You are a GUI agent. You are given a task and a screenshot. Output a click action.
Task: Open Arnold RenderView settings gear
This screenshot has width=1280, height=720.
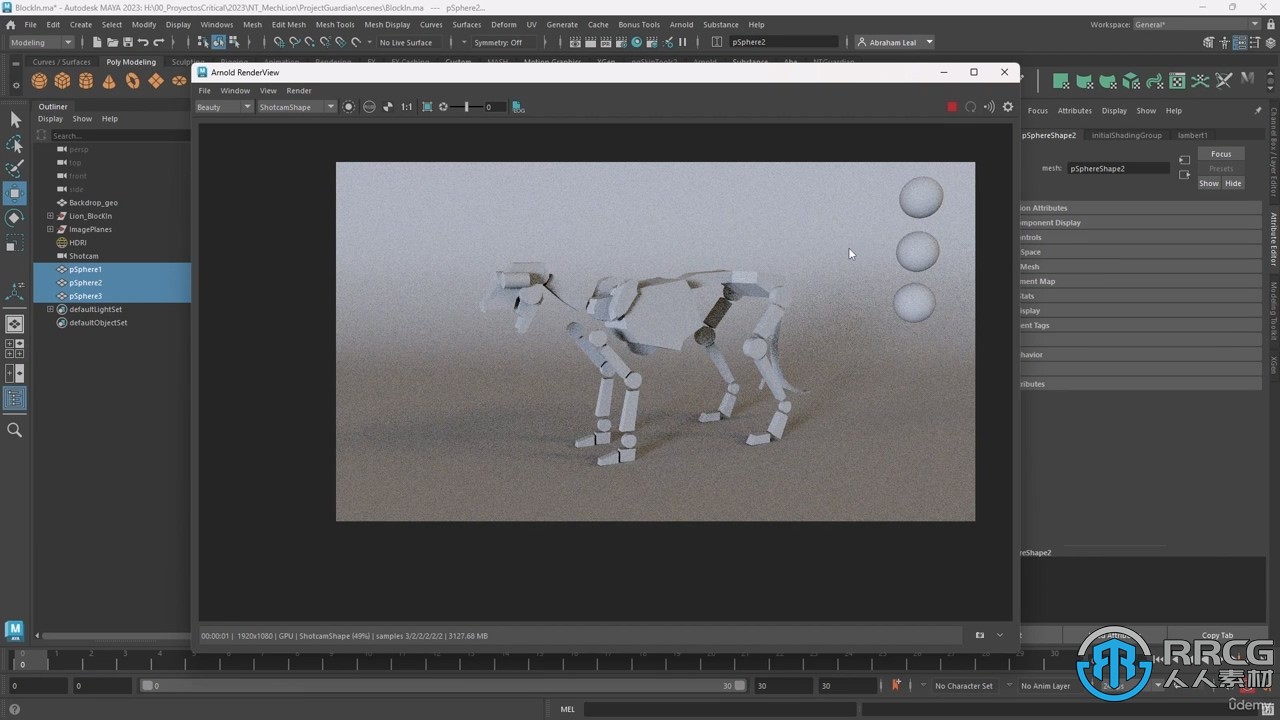coord(1008,107)
